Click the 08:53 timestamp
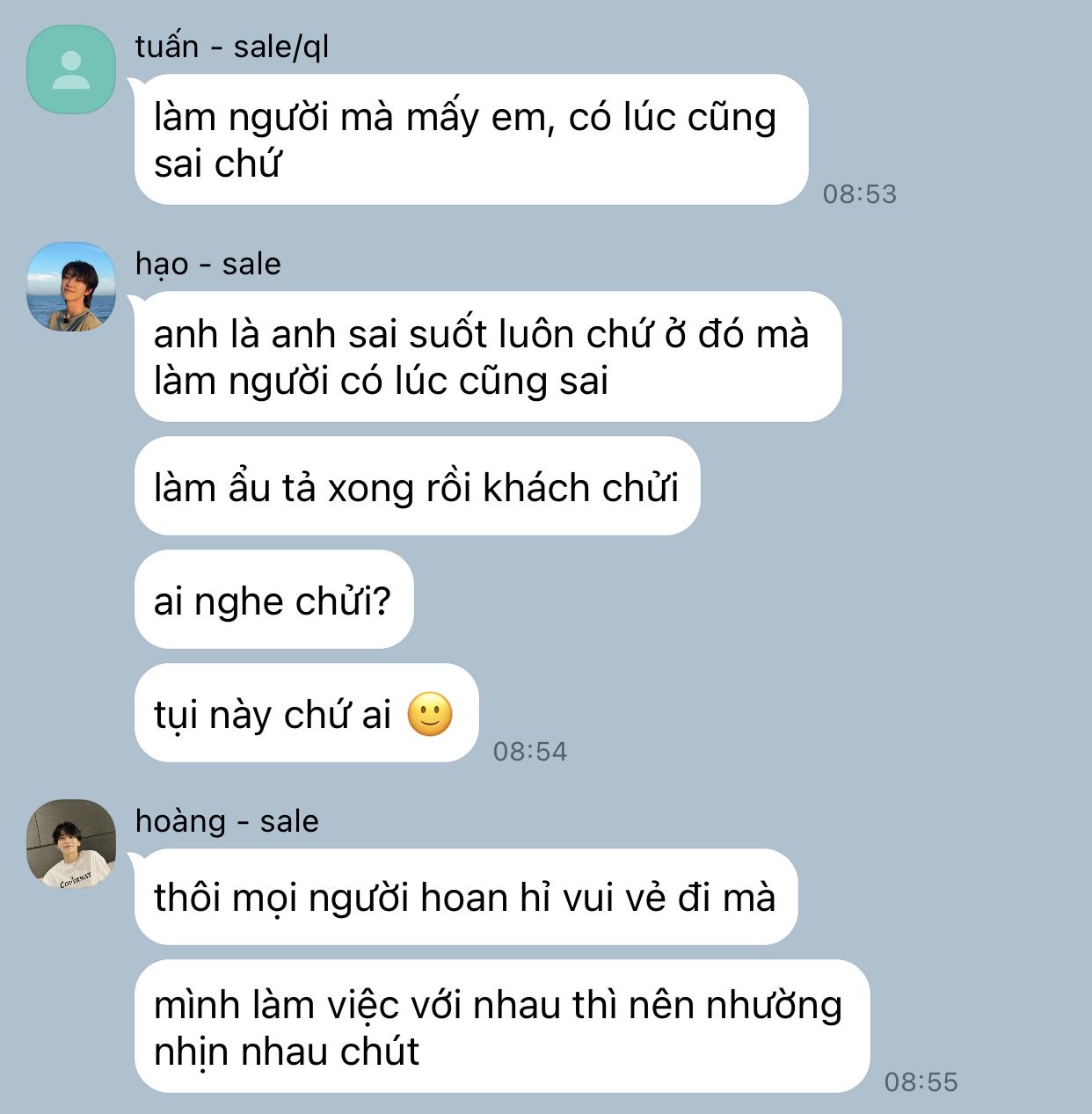The image size is (1092, 1114). pos(859,193)
